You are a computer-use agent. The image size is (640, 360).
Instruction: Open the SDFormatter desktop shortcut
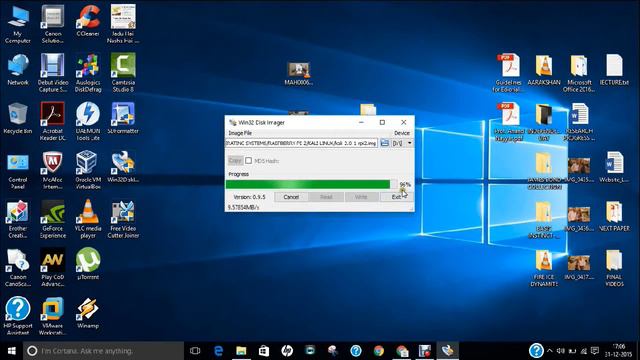click(123, 118)
